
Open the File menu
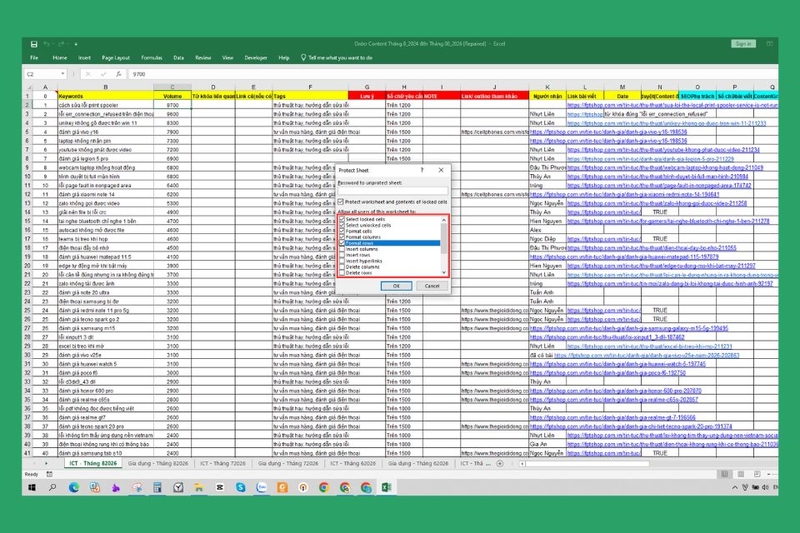coord(34,58)
